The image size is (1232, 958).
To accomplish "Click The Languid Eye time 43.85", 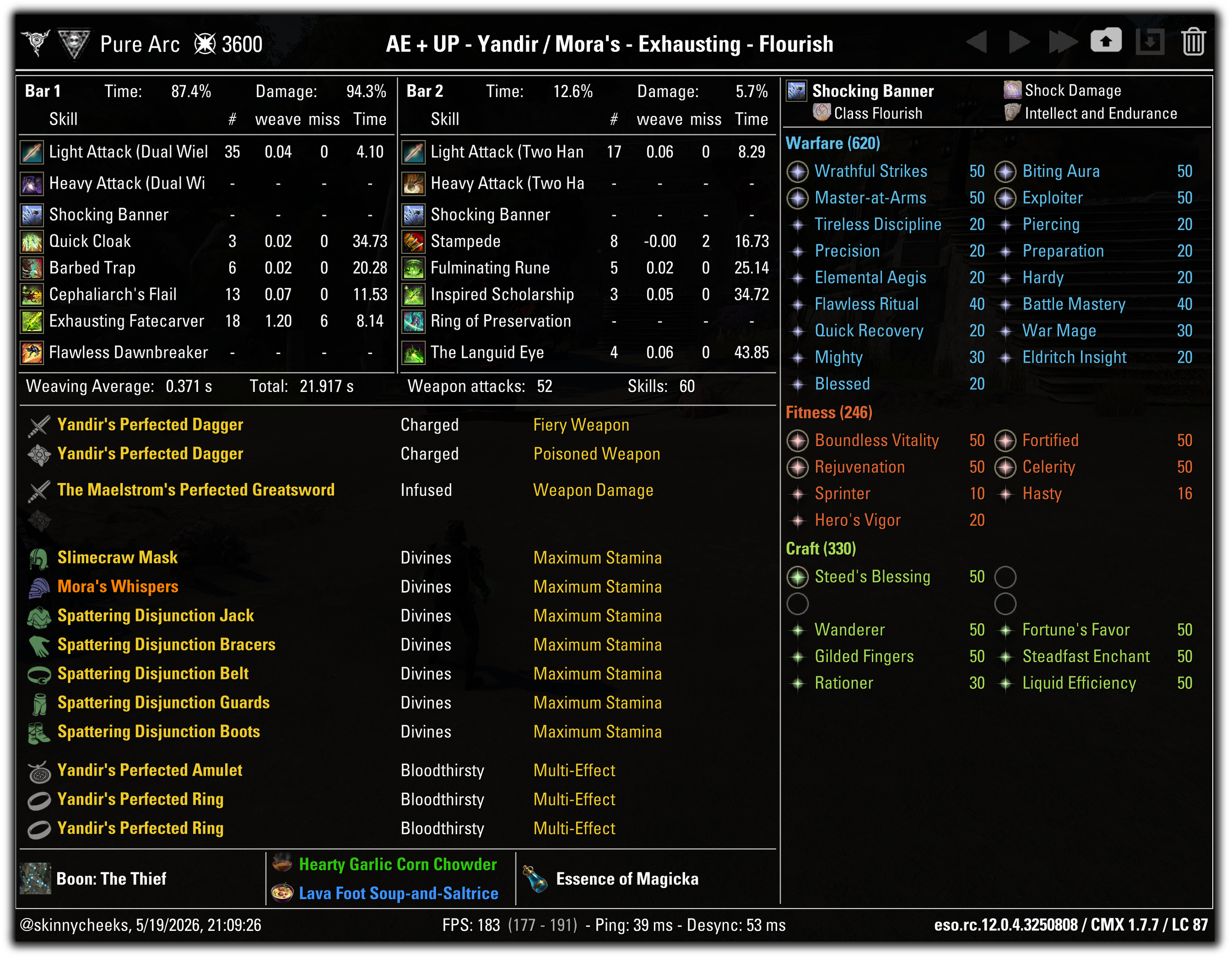I will 752,353.
